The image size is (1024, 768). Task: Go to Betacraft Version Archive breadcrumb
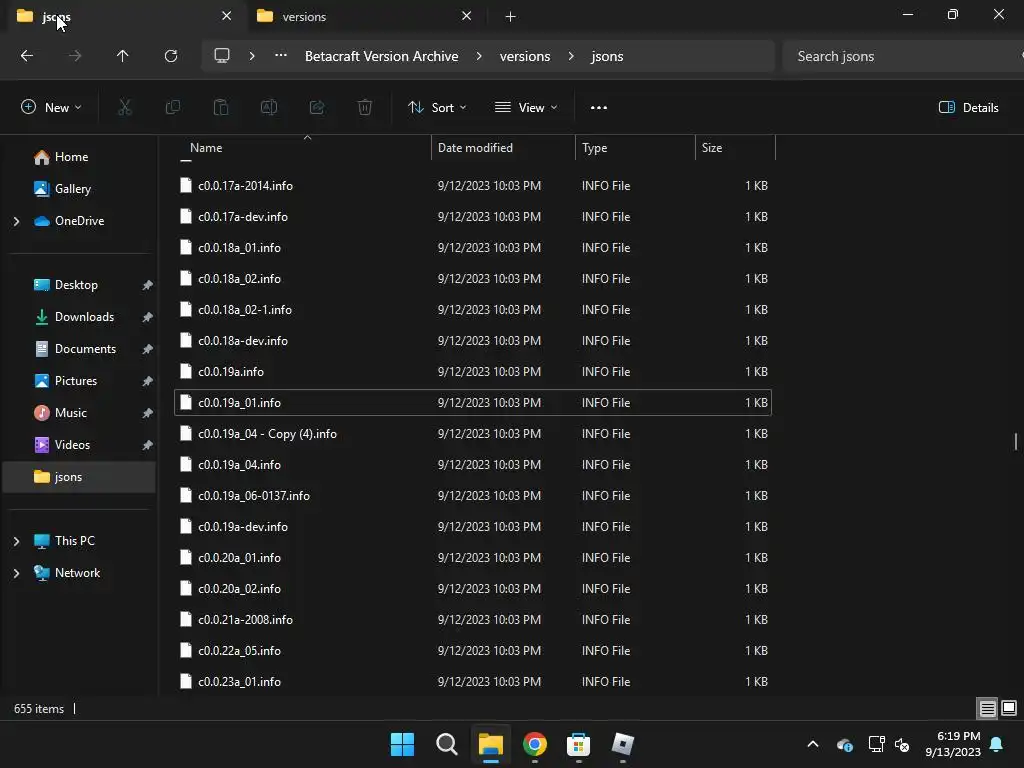pos(381,56)
